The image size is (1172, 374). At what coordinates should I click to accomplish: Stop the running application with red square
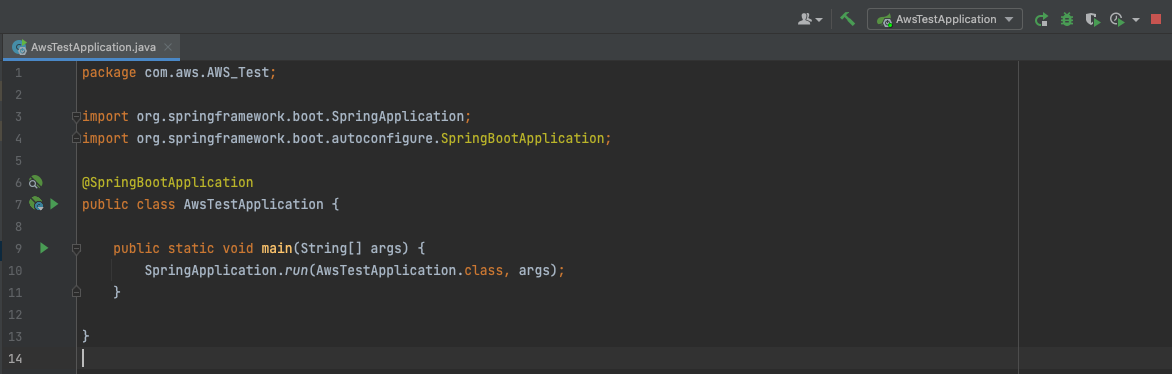coord(1156,19)
